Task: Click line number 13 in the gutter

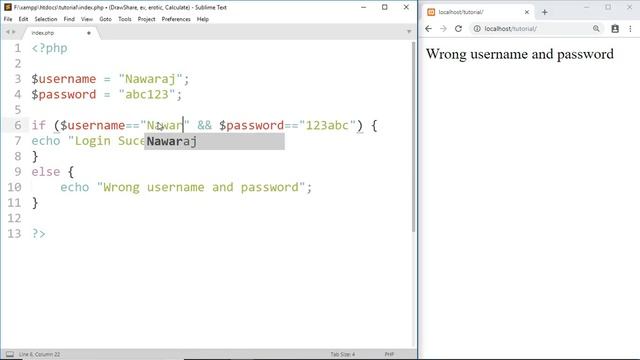Action: click(x=14, y=233)
